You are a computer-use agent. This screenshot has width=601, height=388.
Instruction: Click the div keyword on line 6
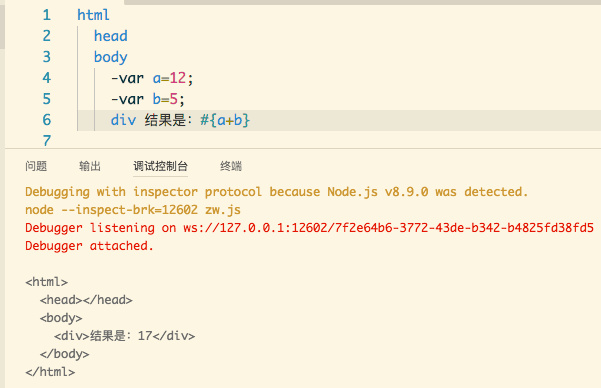tap(123, 120)
